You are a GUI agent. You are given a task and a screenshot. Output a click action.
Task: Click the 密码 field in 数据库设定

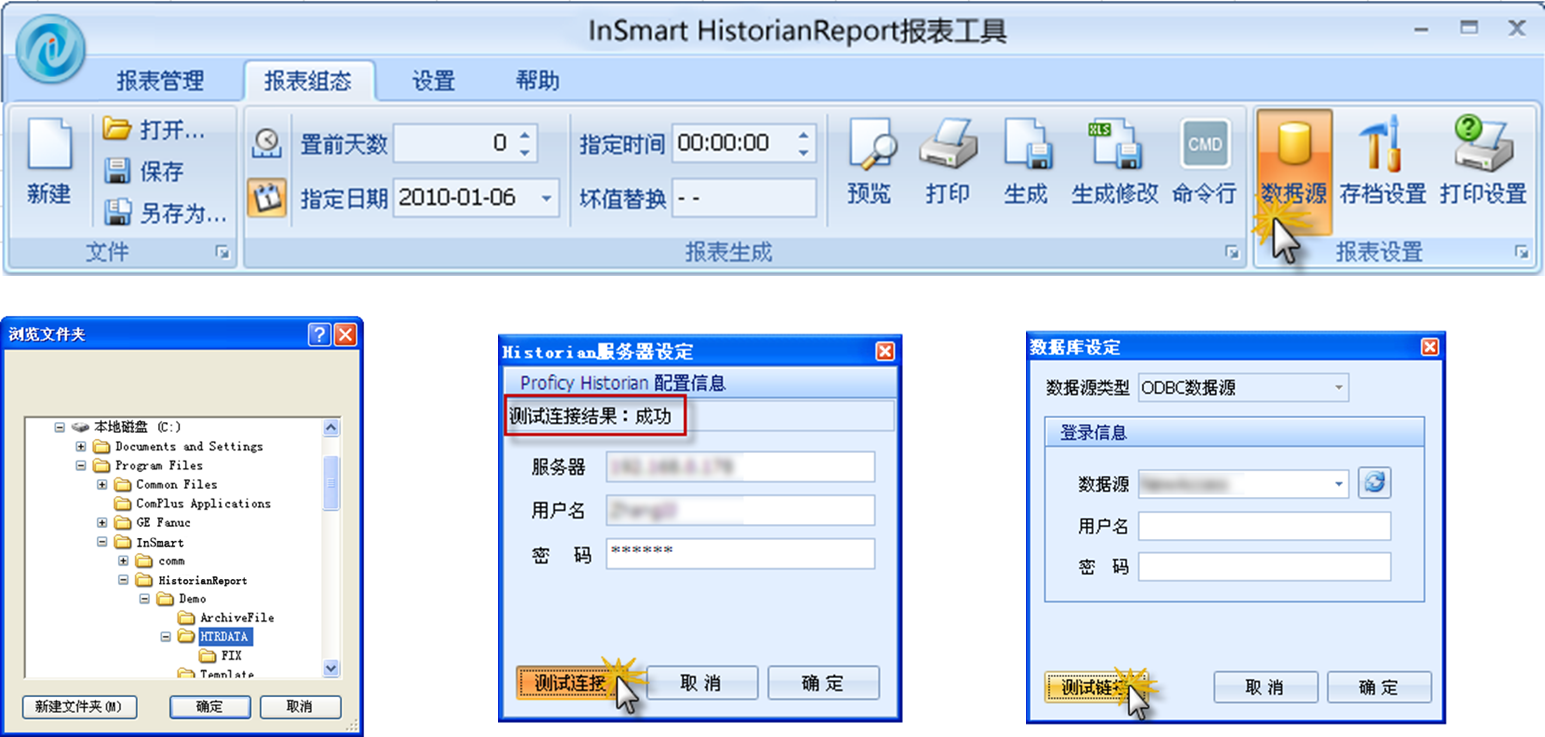(1264, 566)
